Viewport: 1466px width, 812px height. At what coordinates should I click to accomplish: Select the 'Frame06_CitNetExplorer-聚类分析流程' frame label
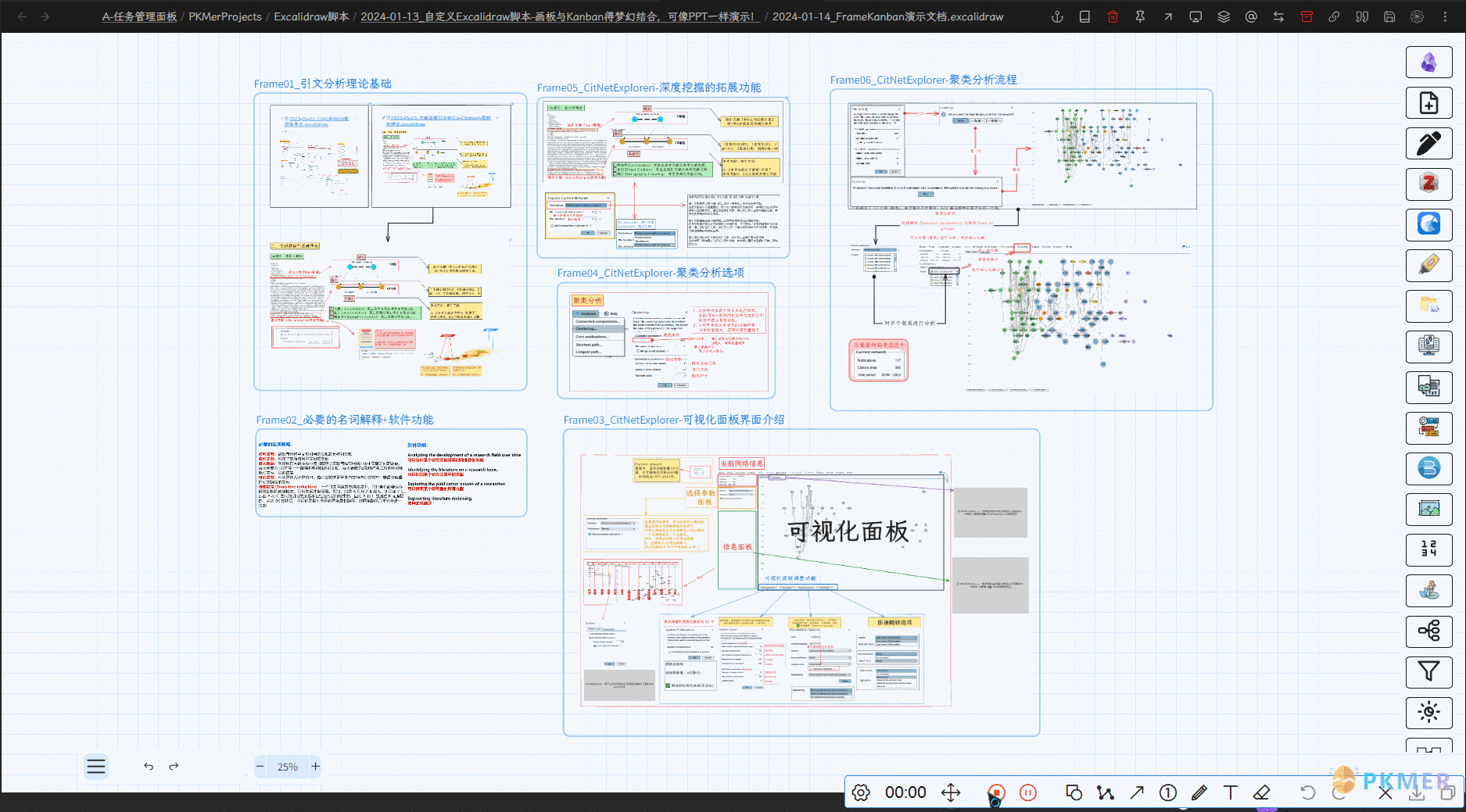(923, 80)
